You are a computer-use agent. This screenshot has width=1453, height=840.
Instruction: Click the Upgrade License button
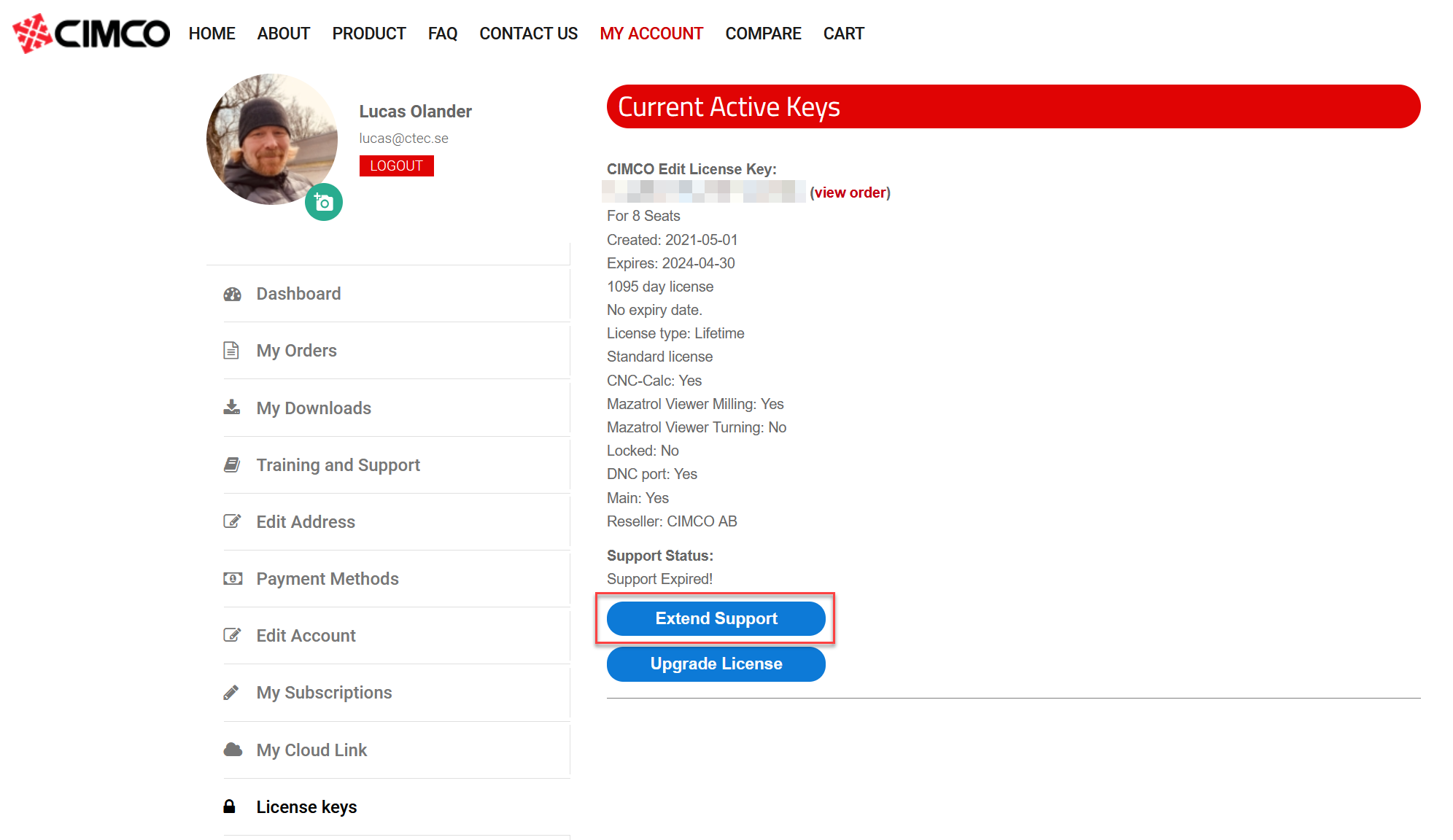[716, 664]
